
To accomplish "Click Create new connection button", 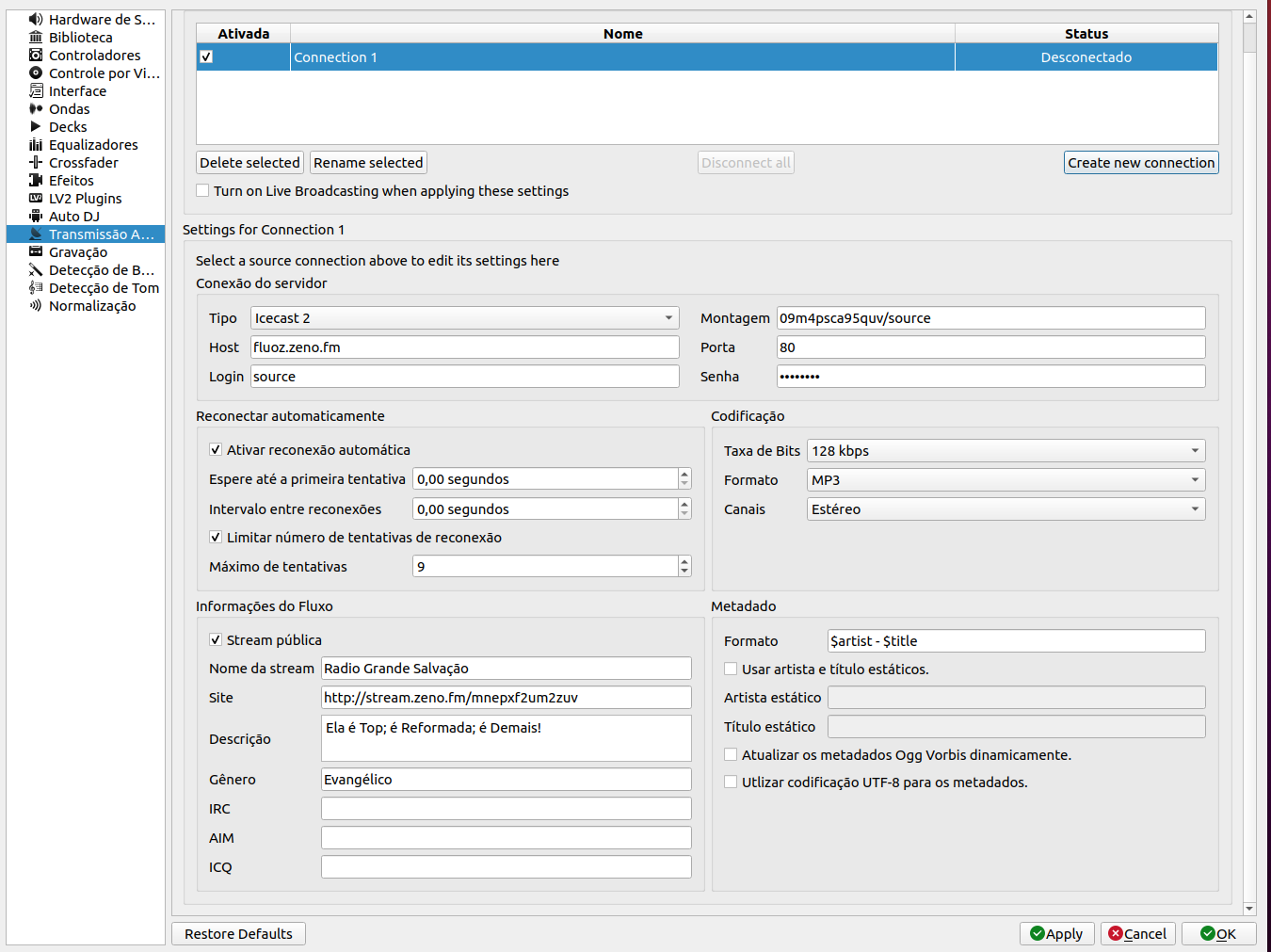I will pos(1141,163).
